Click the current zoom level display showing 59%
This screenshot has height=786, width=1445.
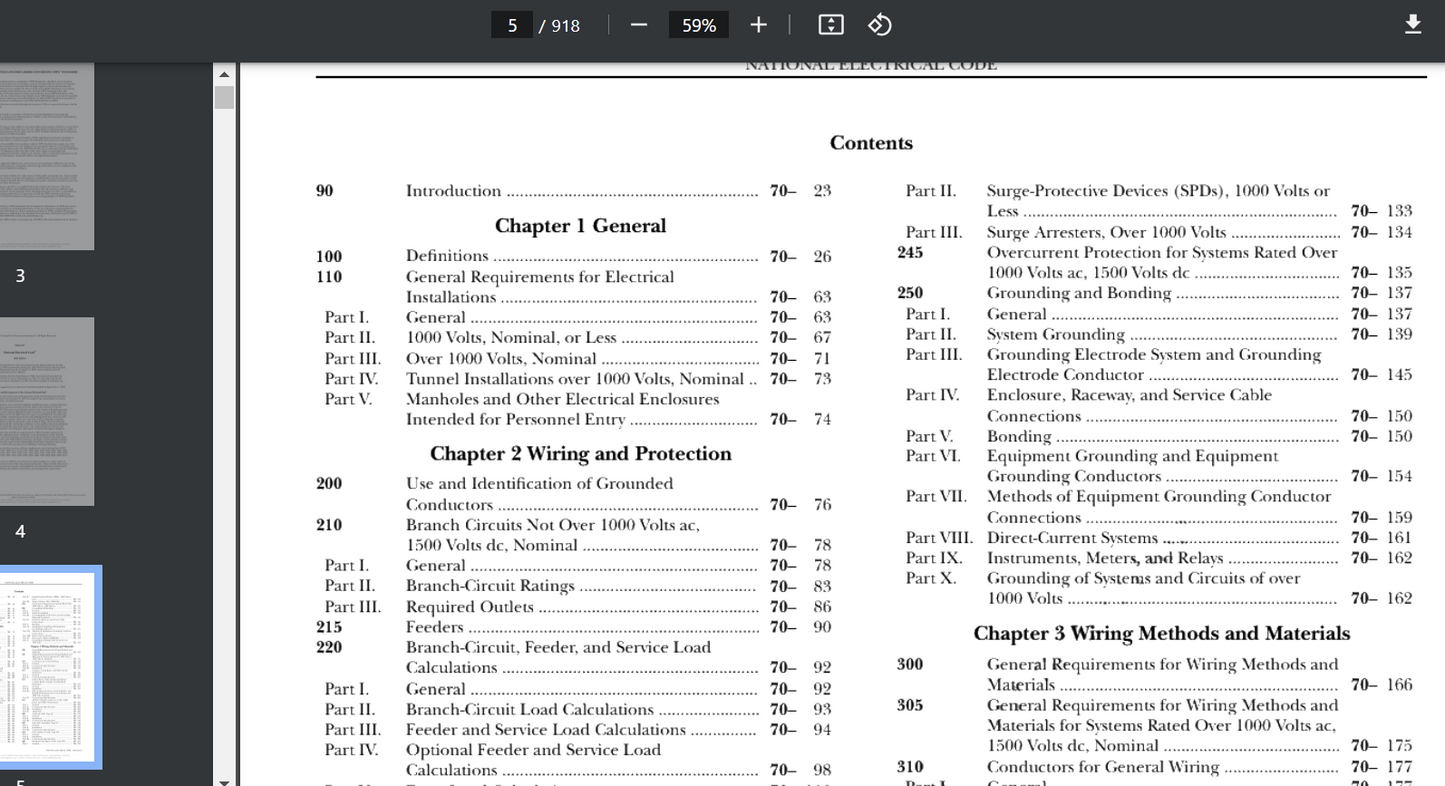tap(698, 24)
